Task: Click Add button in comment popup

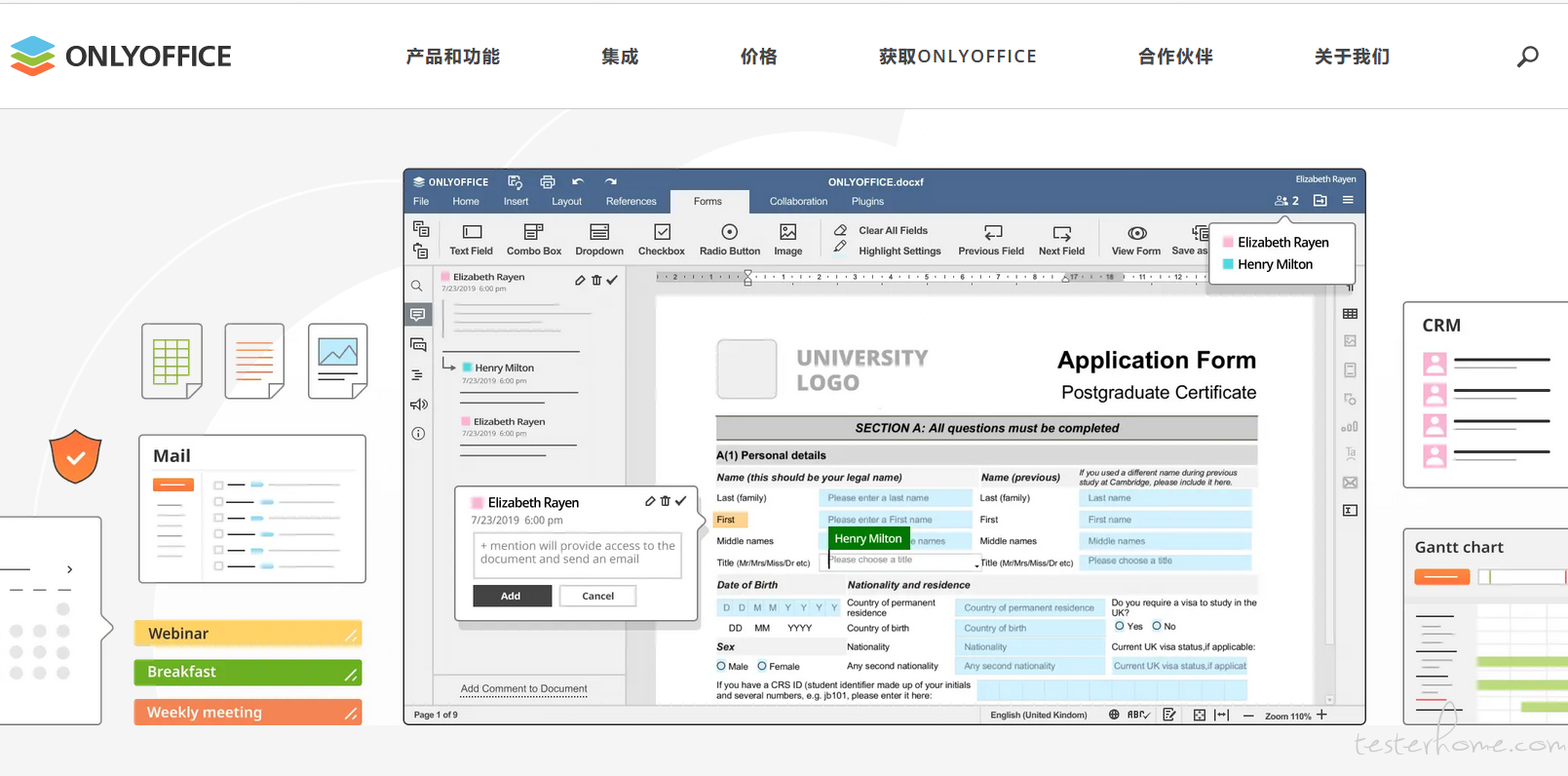Action: [x=512, y=596]
